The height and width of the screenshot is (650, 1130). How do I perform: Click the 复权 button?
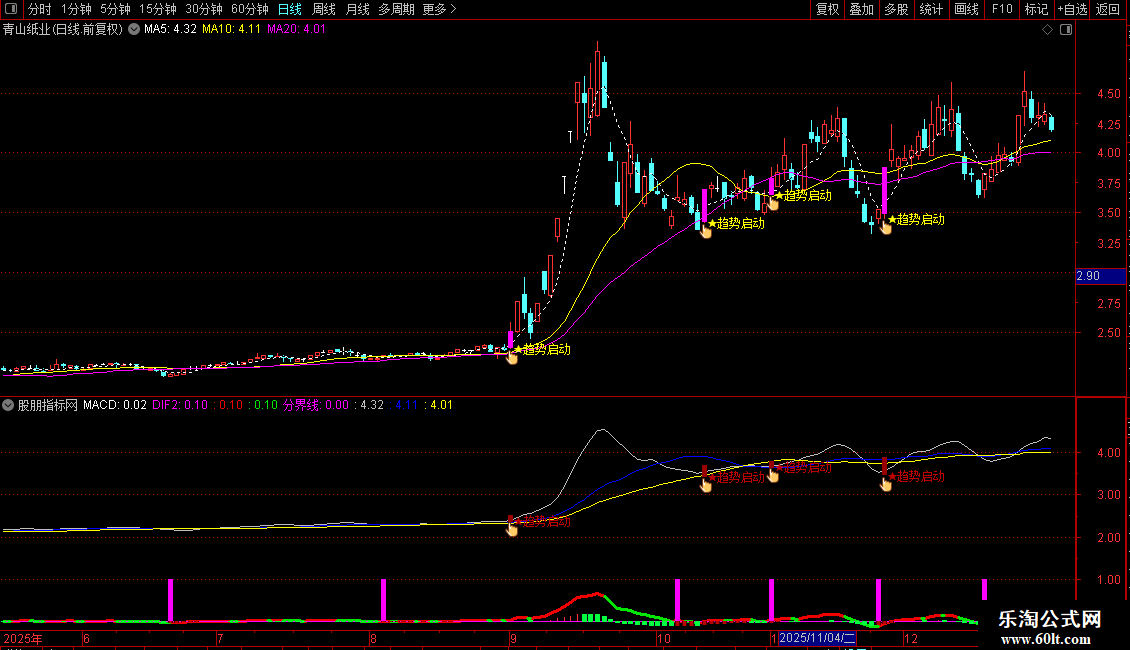point(827,9)
